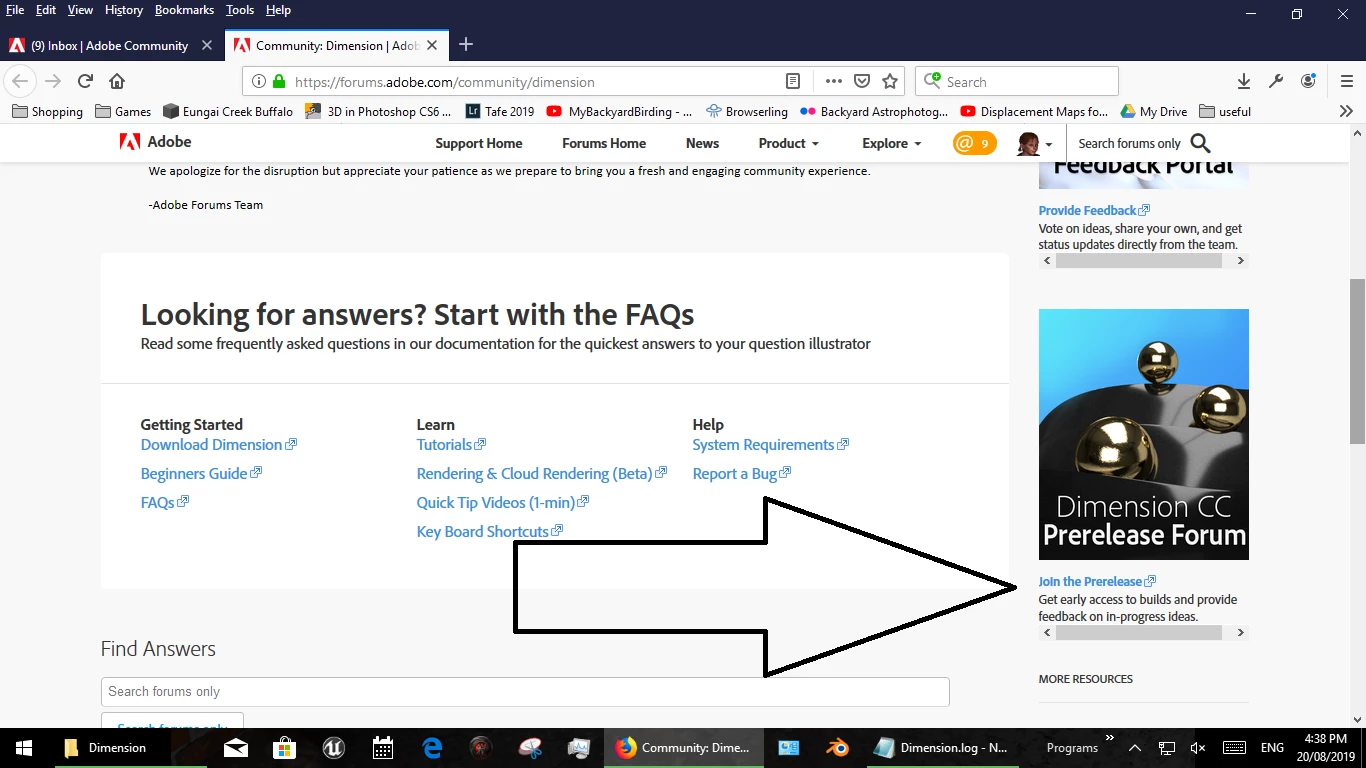Open the Windows Start button
The image size is (1366, 768).
coord(23,748)
